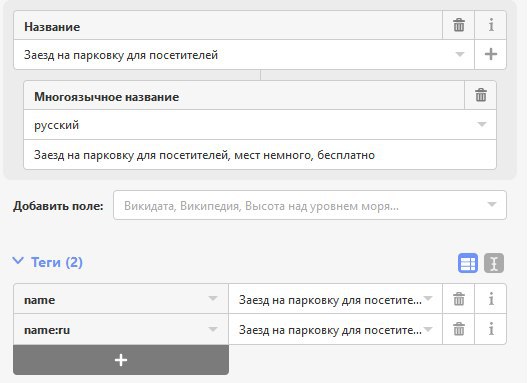Click the name tag key field
This screenshot has height=383, width=528.
(121, 299)
